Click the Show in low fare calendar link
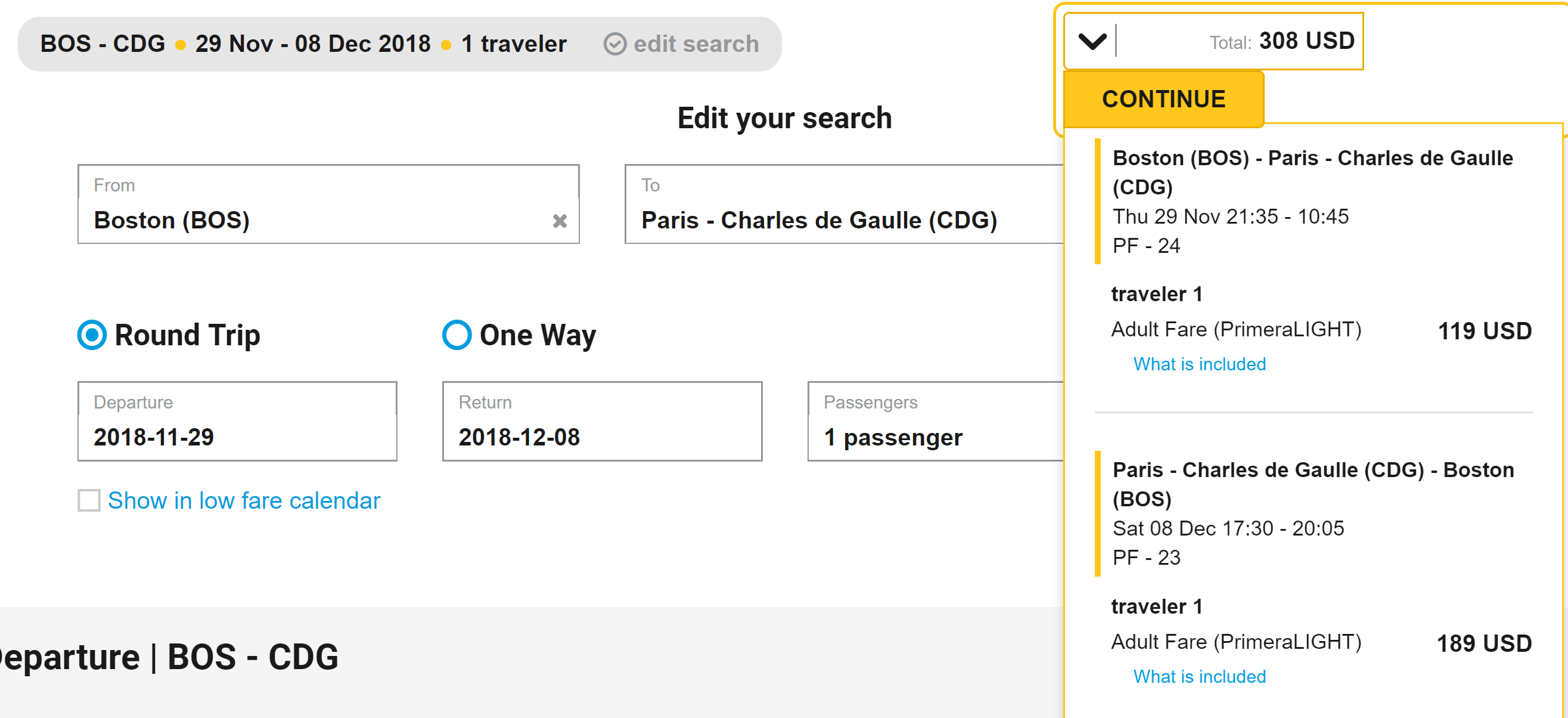Screen dimensions: 1568x718 [244, 500]
